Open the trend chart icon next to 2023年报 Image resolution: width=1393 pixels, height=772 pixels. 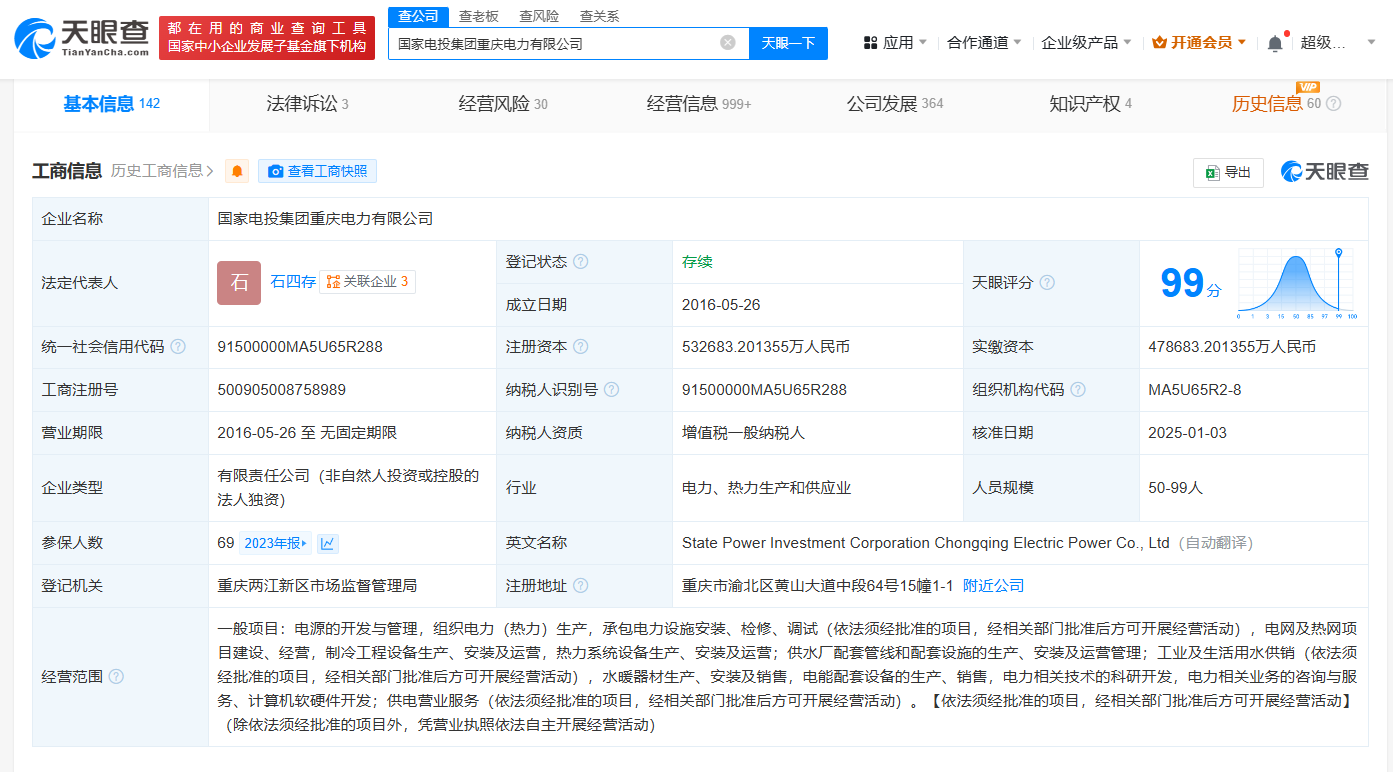(327, 543)
